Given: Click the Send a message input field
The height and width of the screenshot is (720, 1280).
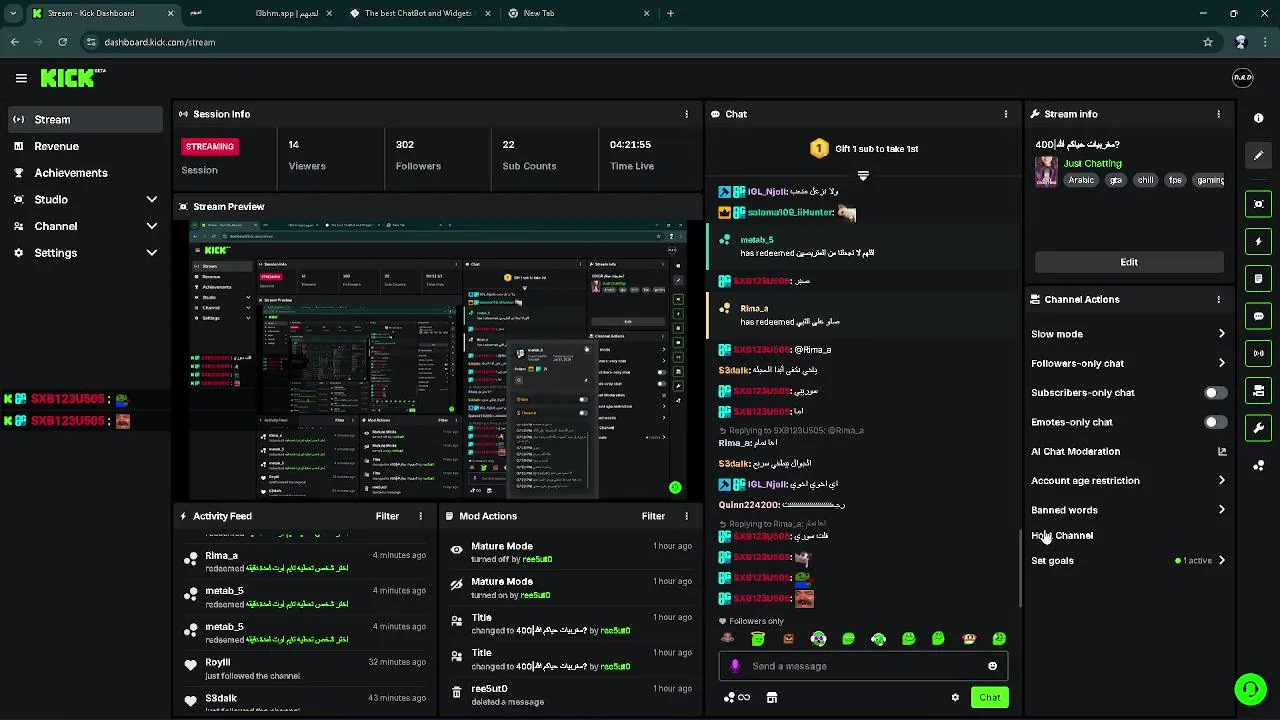Looking at the screenshot, I should pos(865,666).
